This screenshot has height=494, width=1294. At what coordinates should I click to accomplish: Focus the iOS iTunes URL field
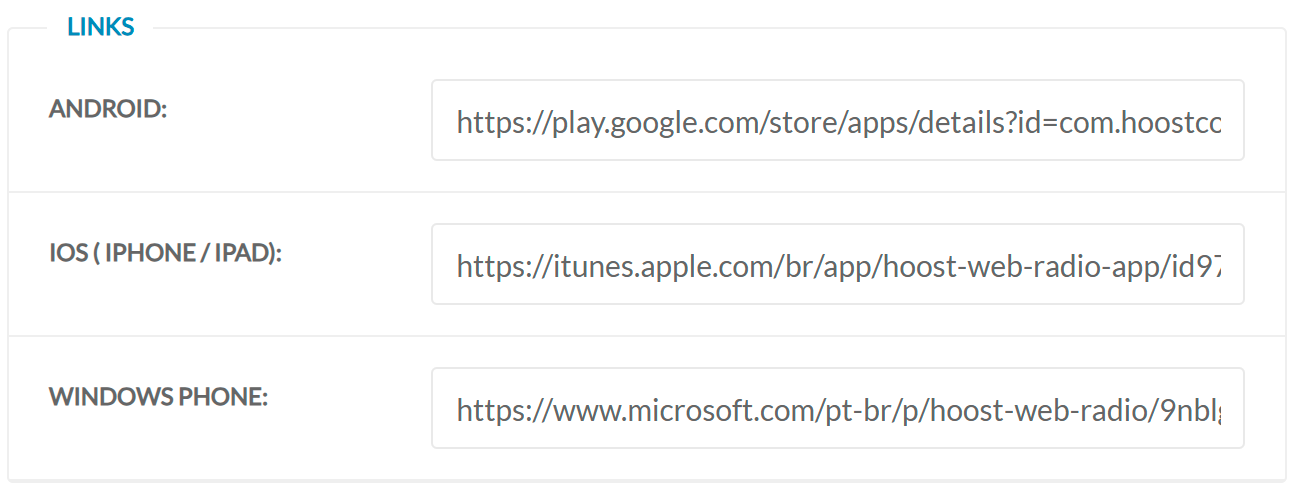[x=837, y=265]
